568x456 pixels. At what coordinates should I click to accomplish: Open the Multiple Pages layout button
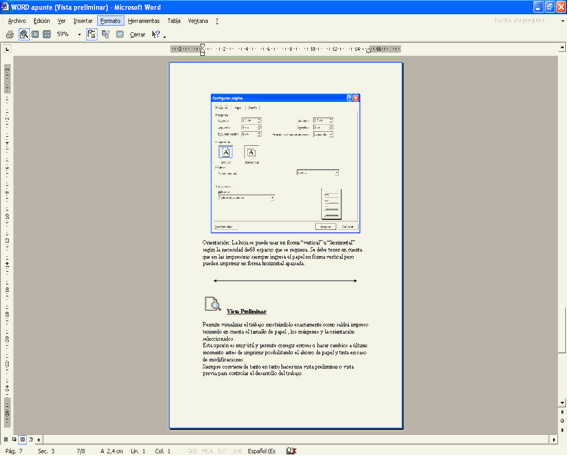47,34
